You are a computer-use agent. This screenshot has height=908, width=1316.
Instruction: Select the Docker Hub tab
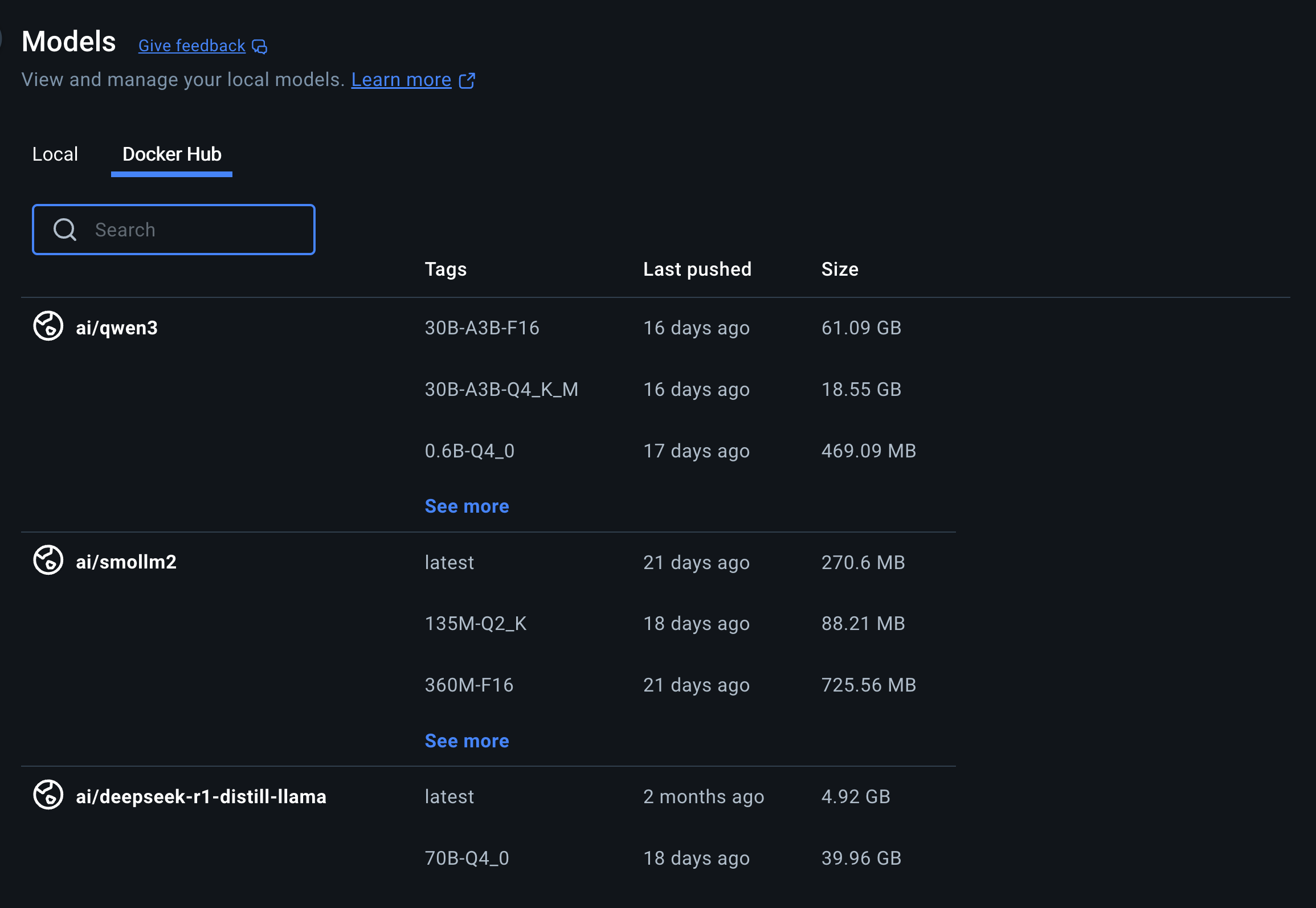(171, 154)
